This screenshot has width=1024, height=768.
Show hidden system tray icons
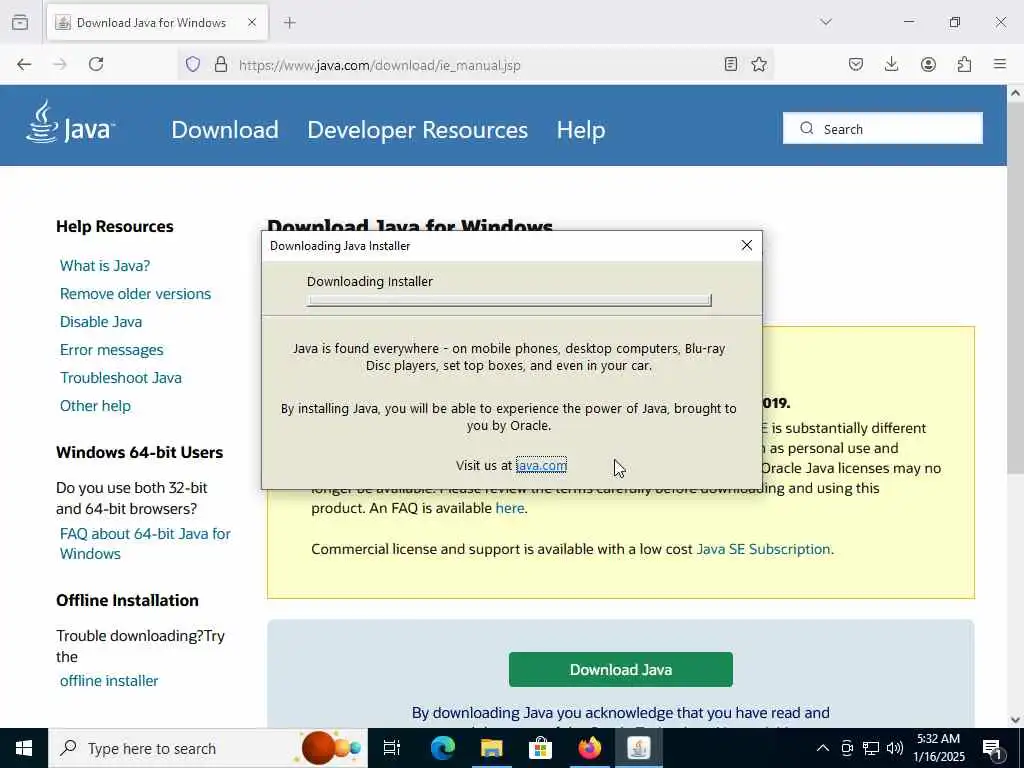pos(823,748)
